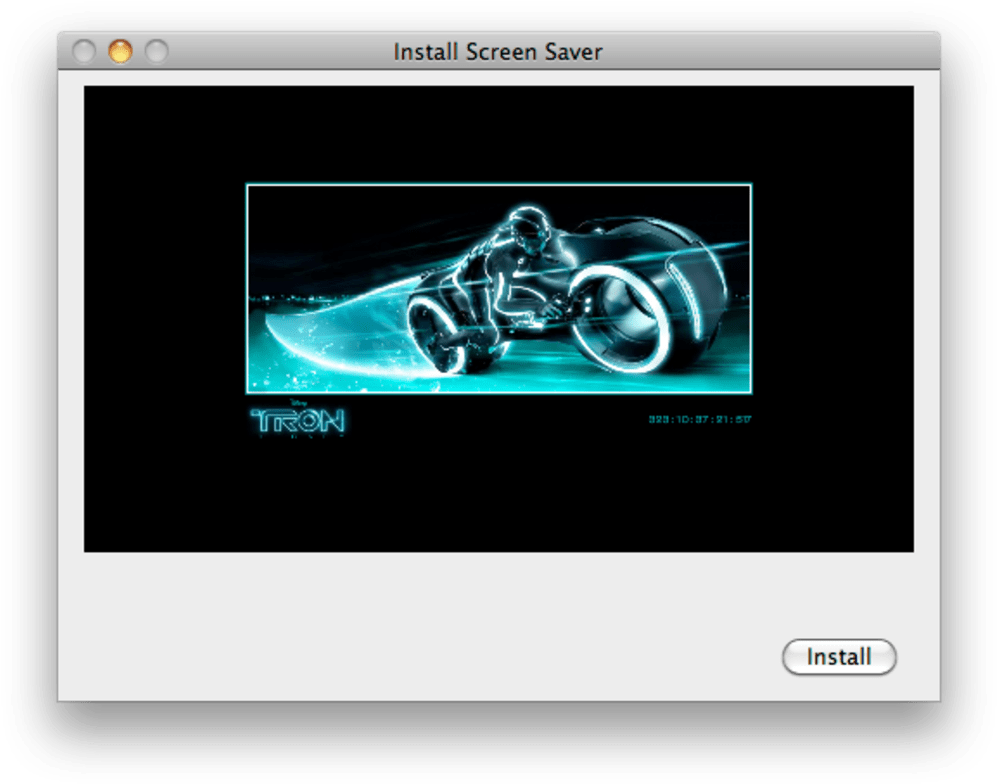
Task: Select the TRON light cycle preview image
Action: pyautogui.click(x=498, y=290)
